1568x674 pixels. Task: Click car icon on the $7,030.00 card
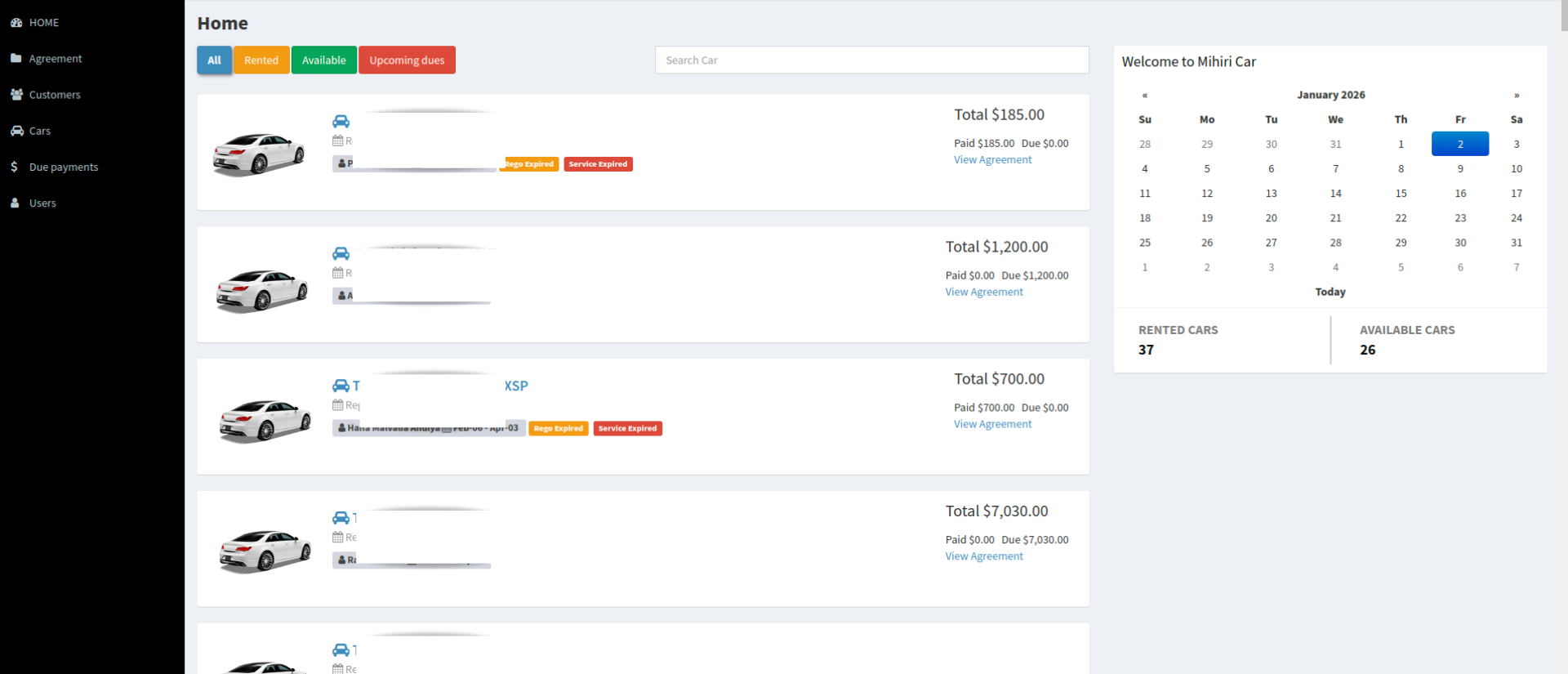[341, 518]
